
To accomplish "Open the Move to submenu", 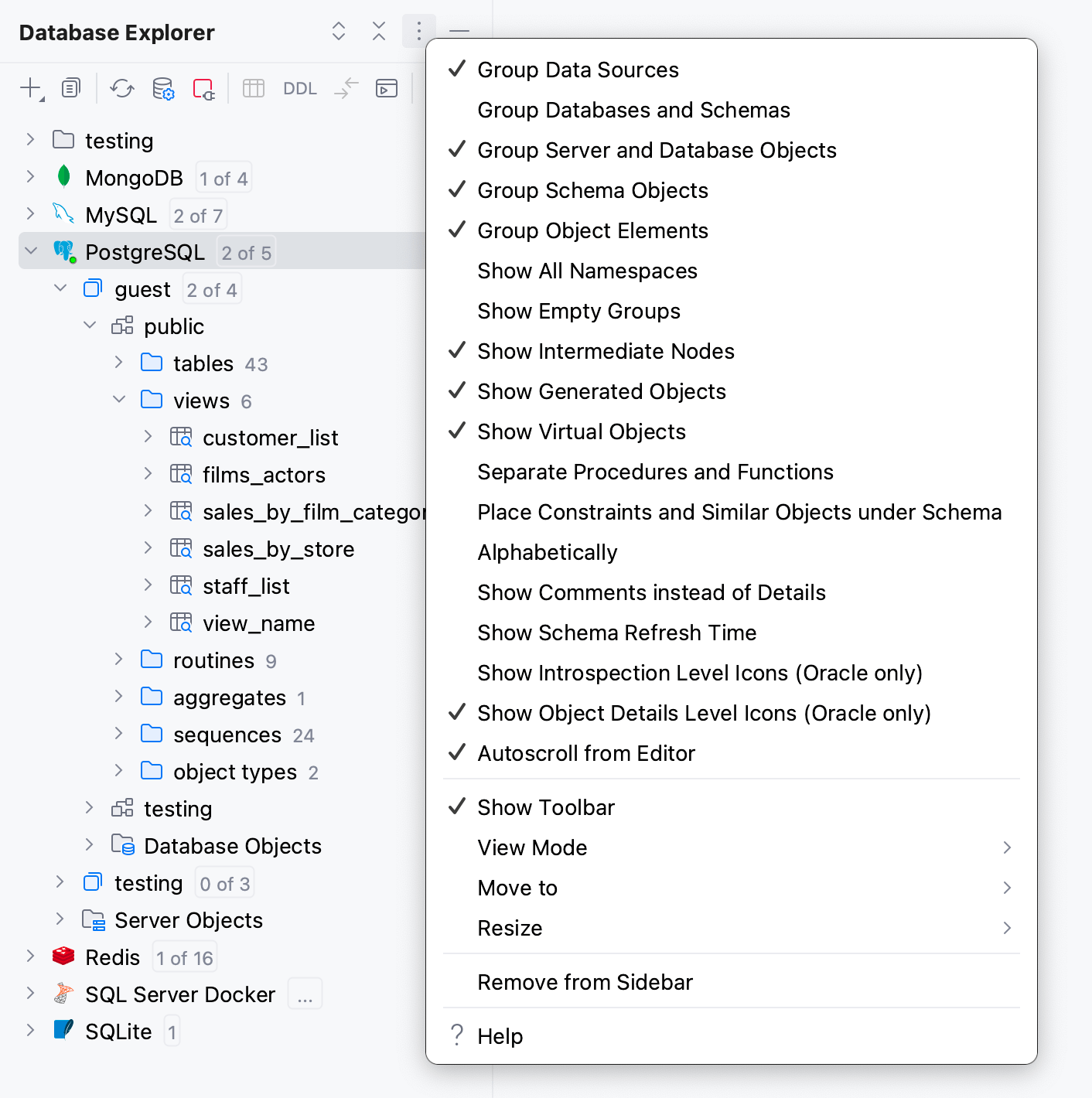I will [731, 888].
